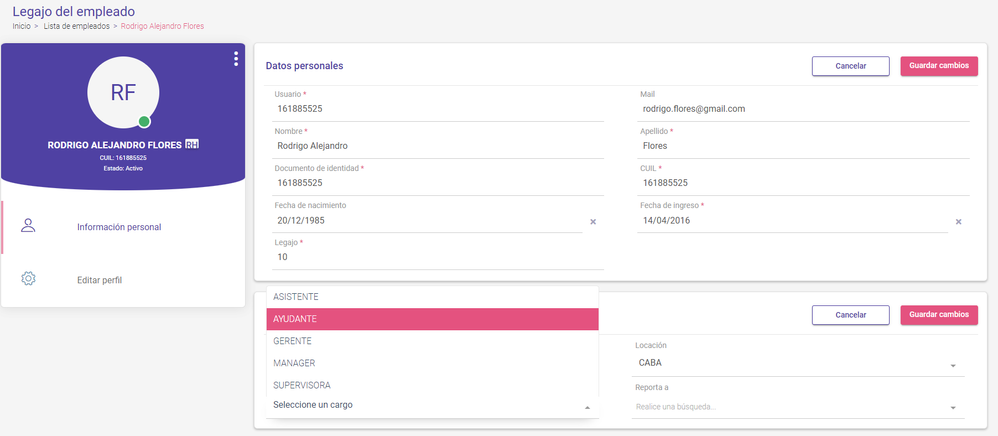This screenshot has height=436, width=998.
Task: Collapse the Seleccione un cargo dropdown
Action: click(x=587, y=407)
